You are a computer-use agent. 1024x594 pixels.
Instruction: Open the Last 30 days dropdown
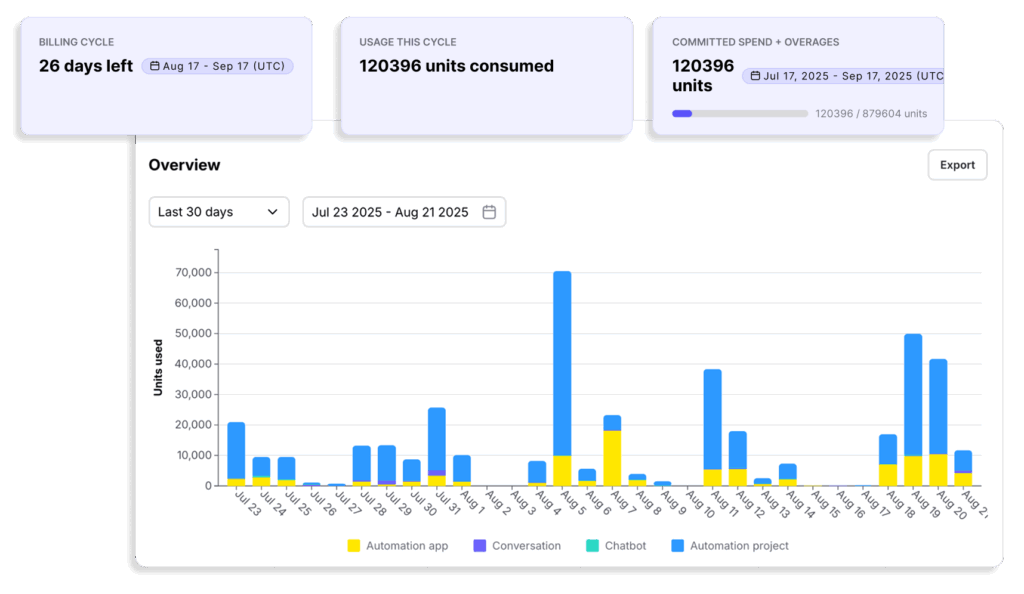(219, 211)
